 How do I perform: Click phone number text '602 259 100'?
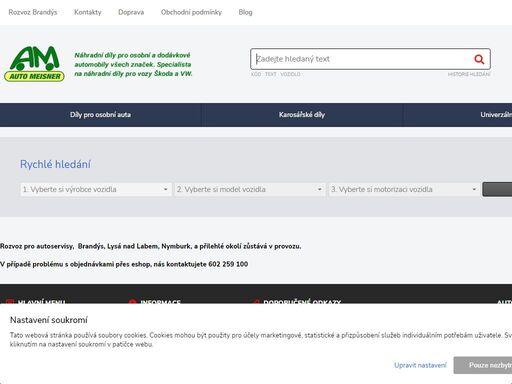(x=228, y=264)
